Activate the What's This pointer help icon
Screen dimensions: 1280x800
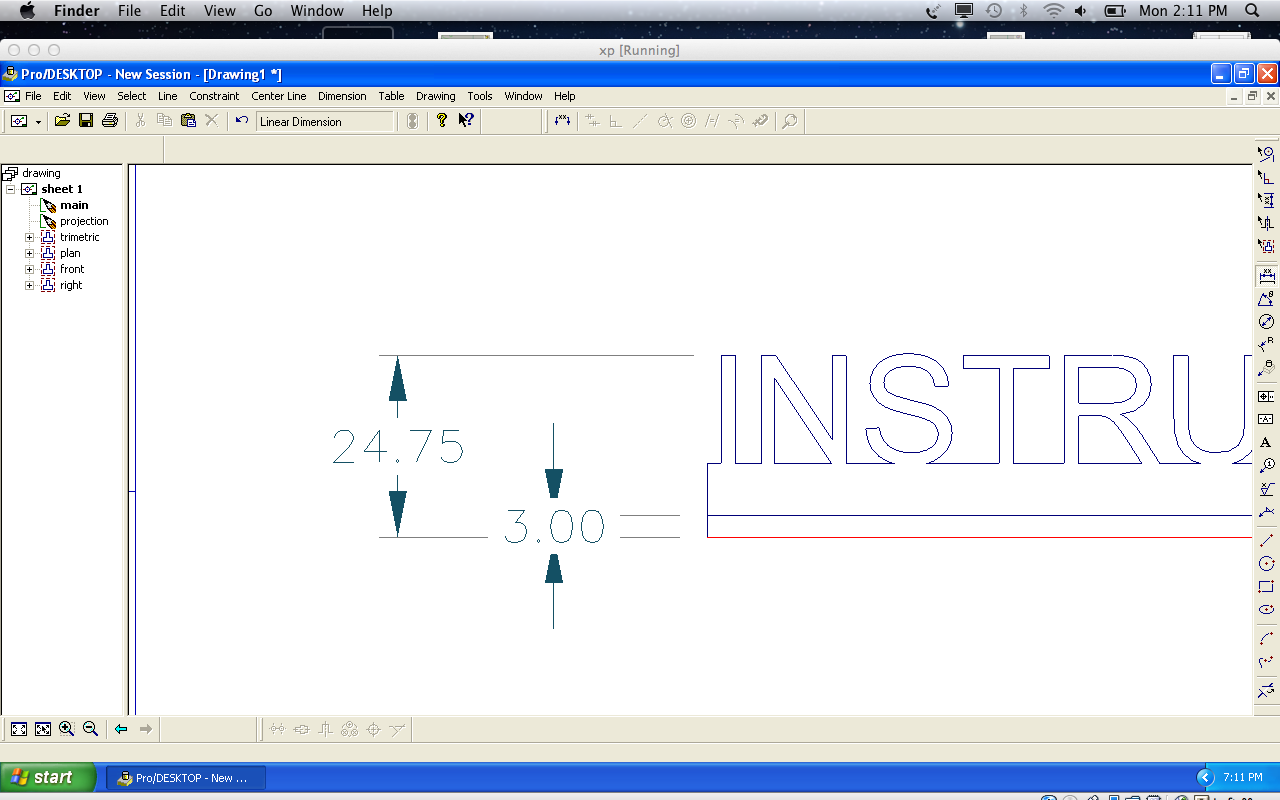pyautogui.click(x=466, y=121)
